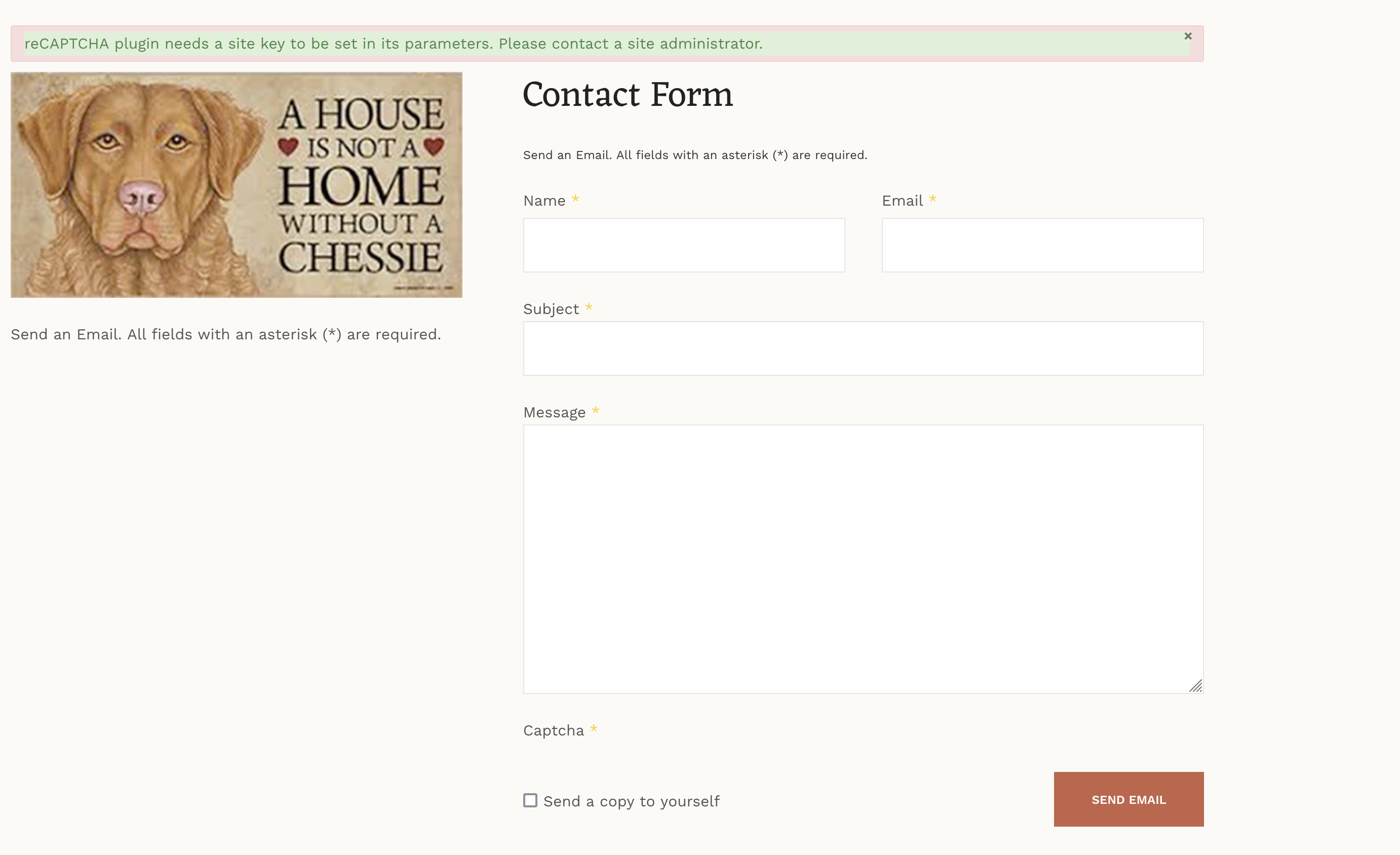Select the Subject field label
Screen dimensions: 1400x855
(551, 309)
